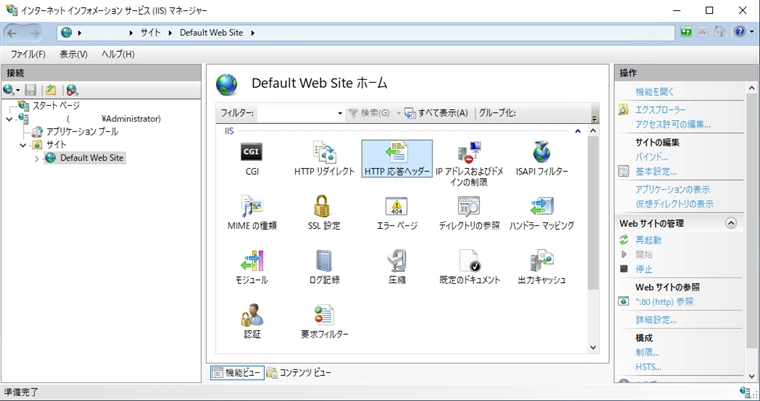
Task: Open ISAPI フィルター feature
Action: click(x=541, y=159)
